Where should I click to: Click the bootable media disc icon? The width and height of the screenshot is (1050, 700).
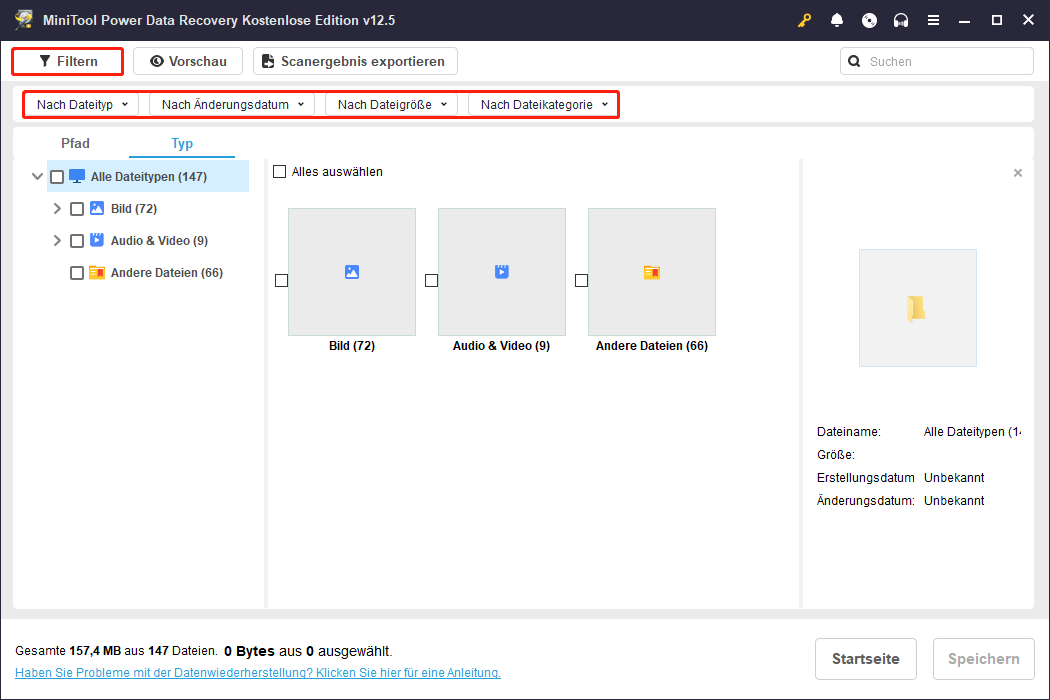tap(869, 20)
